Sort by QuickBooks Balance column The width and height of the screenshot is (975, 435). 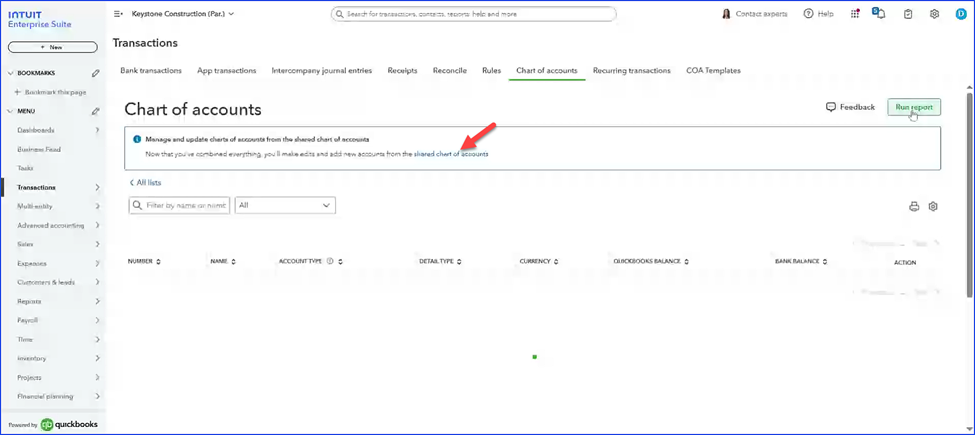coord(687,262)
